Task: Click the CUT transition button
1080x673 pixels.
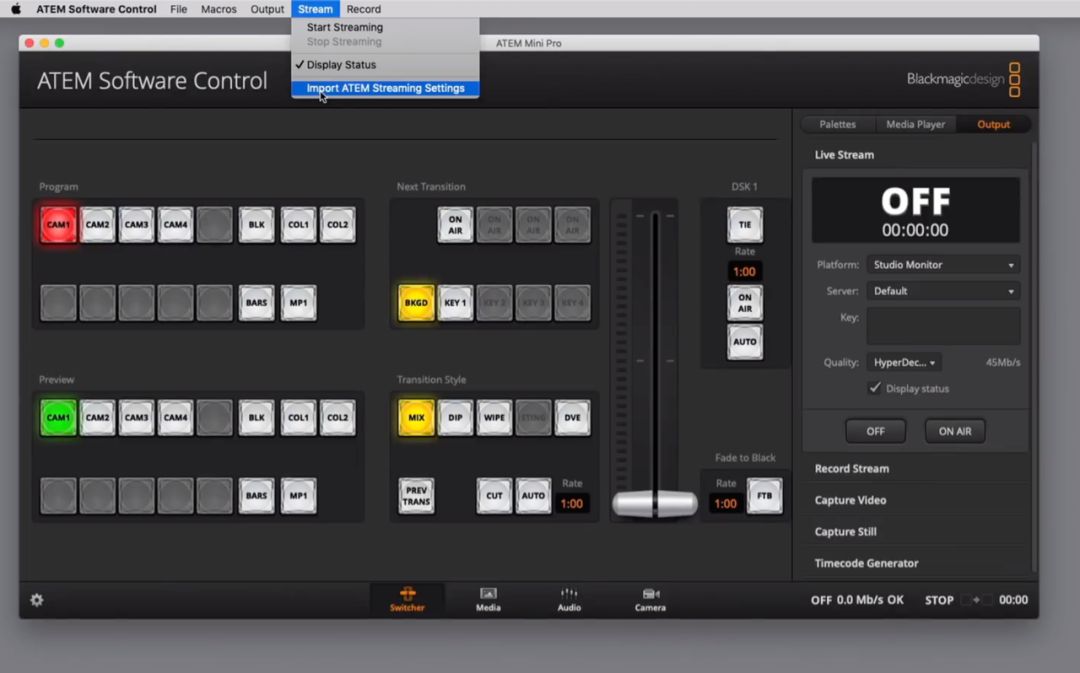Action: (494, 495)
